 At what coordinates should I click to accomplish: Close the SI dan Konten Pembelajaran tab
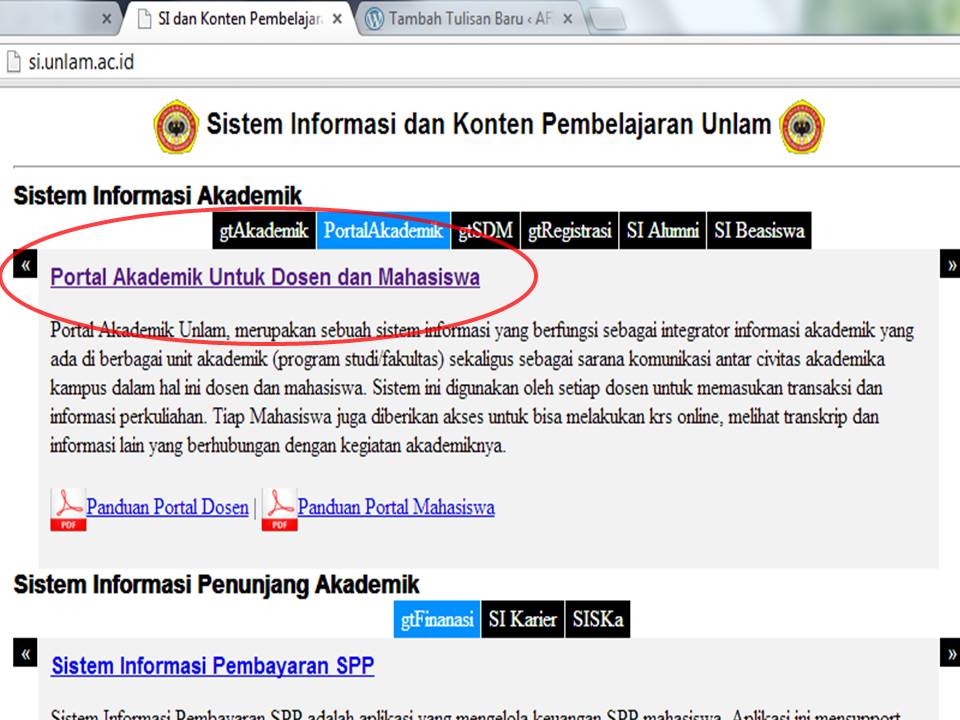[337, 19]
